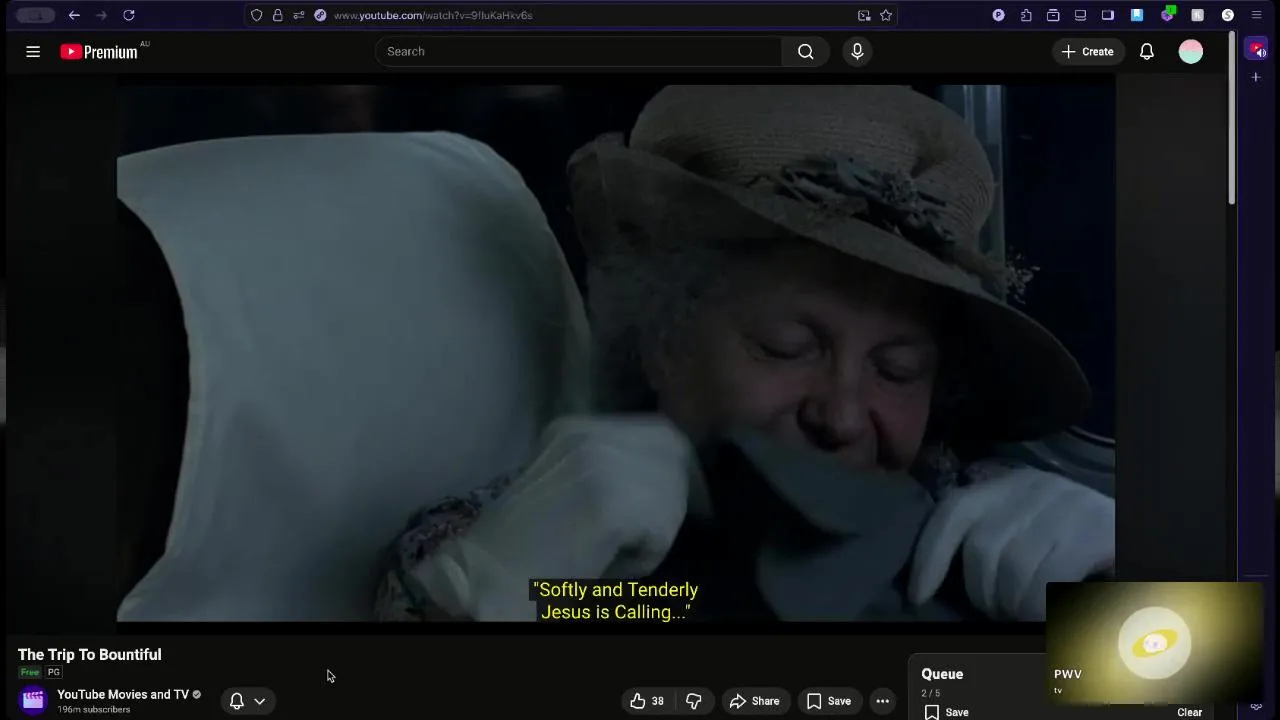This screenshot has width=1280, height=720.
Task: Click the monitor-shaped toolbar icon
Action: pos(1080,15)
